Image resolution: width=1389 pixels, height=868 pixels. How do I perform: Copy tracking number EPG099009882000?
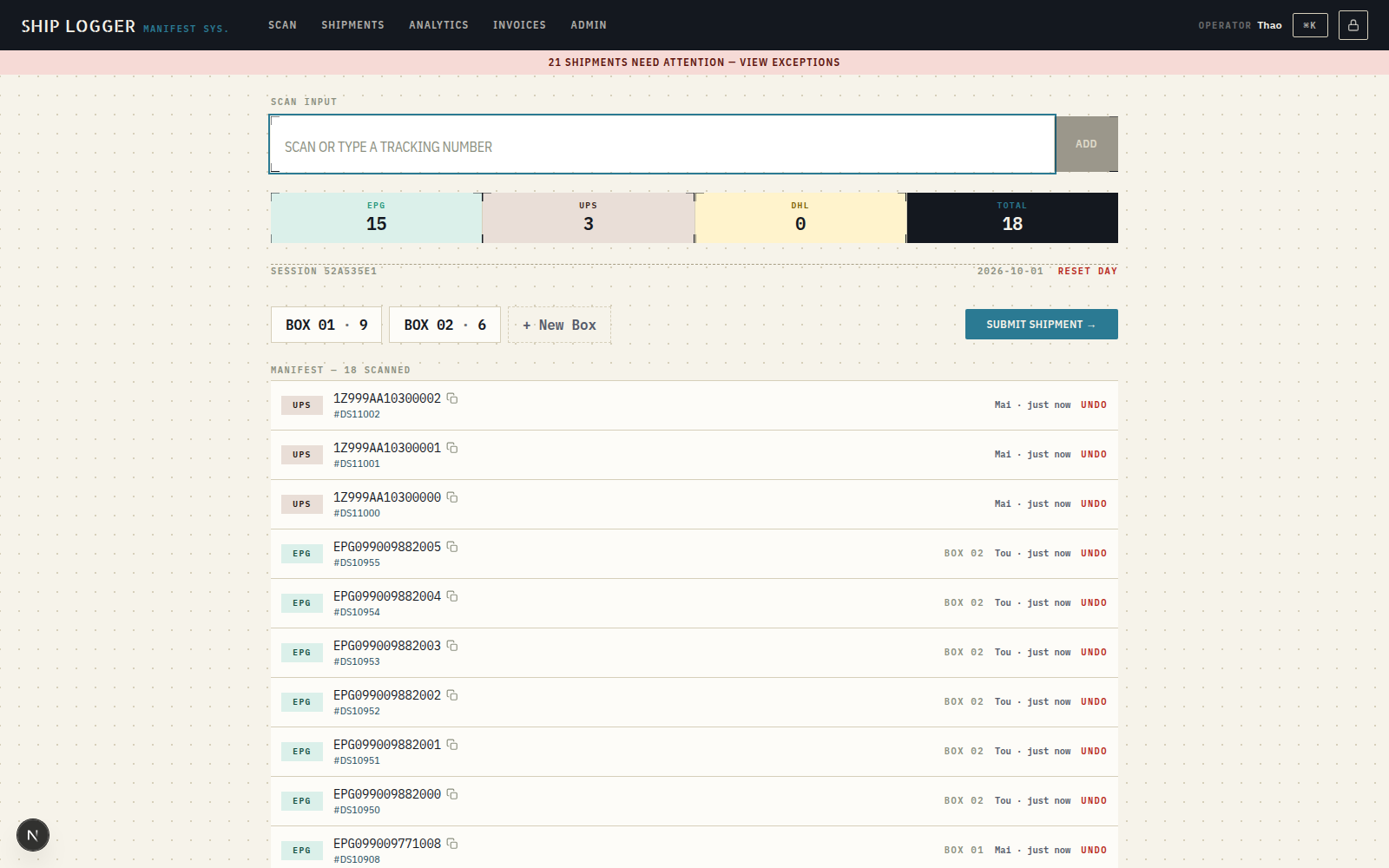click(x=452, y=794)
